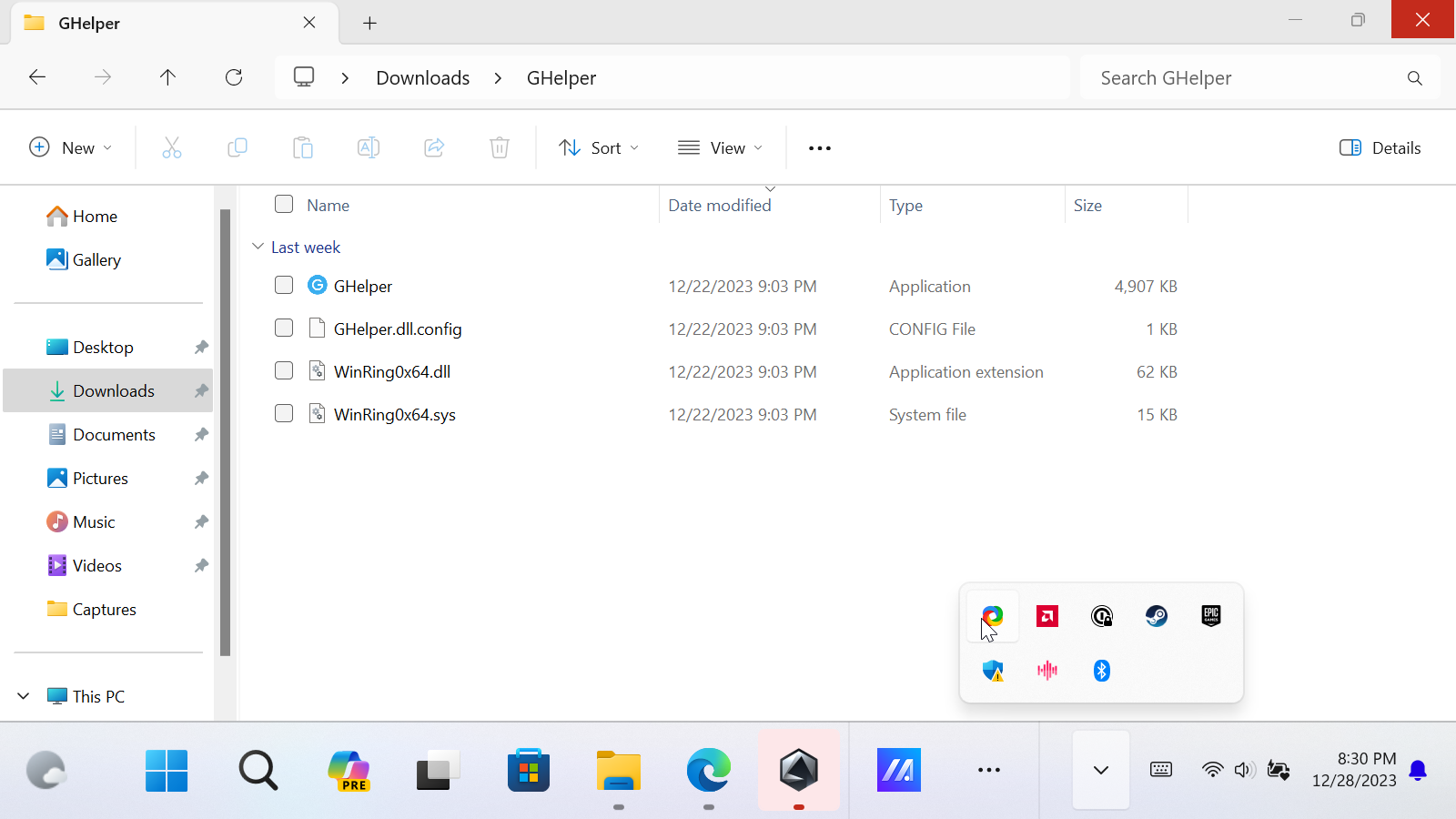Open Windows Security tray icon
The image size is (1456, 819).
993,671
